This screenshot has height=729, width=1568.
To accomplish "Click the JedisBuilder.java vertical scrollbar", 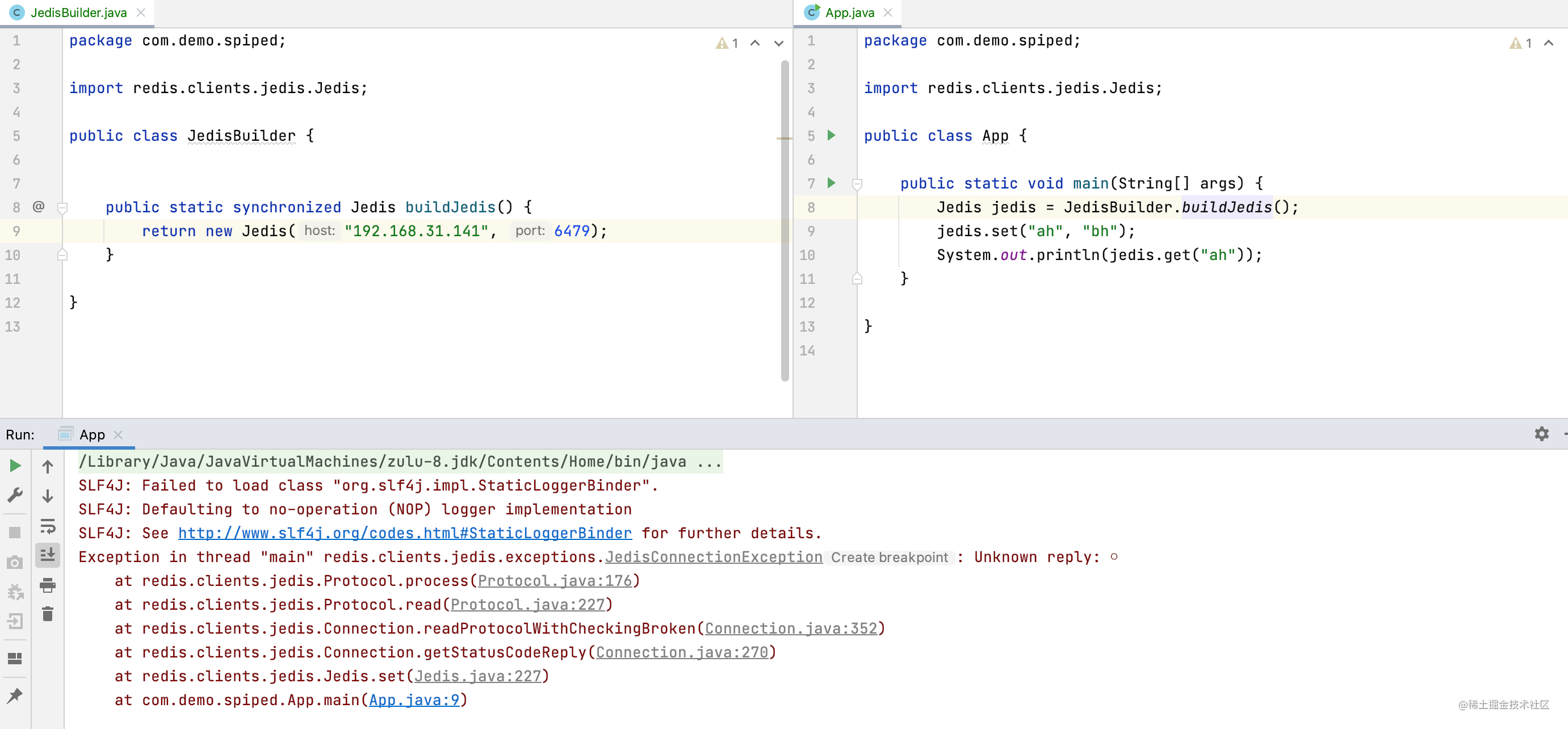I will pos(785,220).
